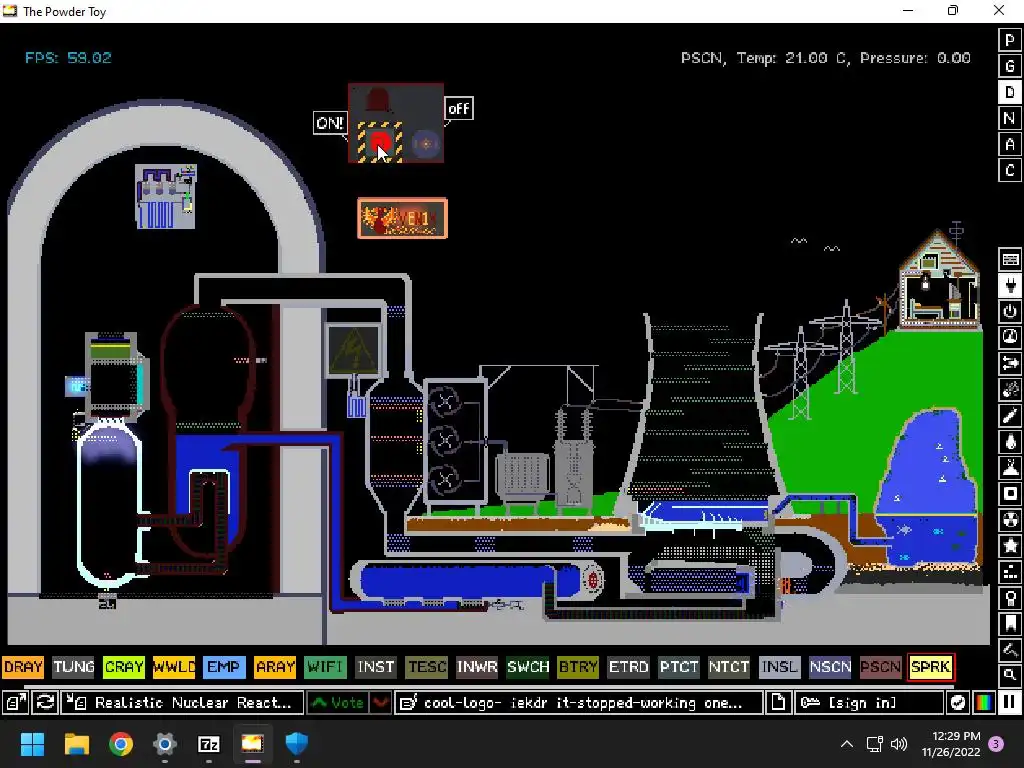Select the WWLD element
The height and width of the screenshot is (768, 1024).
pyautogui.click(x=174, y=667)
